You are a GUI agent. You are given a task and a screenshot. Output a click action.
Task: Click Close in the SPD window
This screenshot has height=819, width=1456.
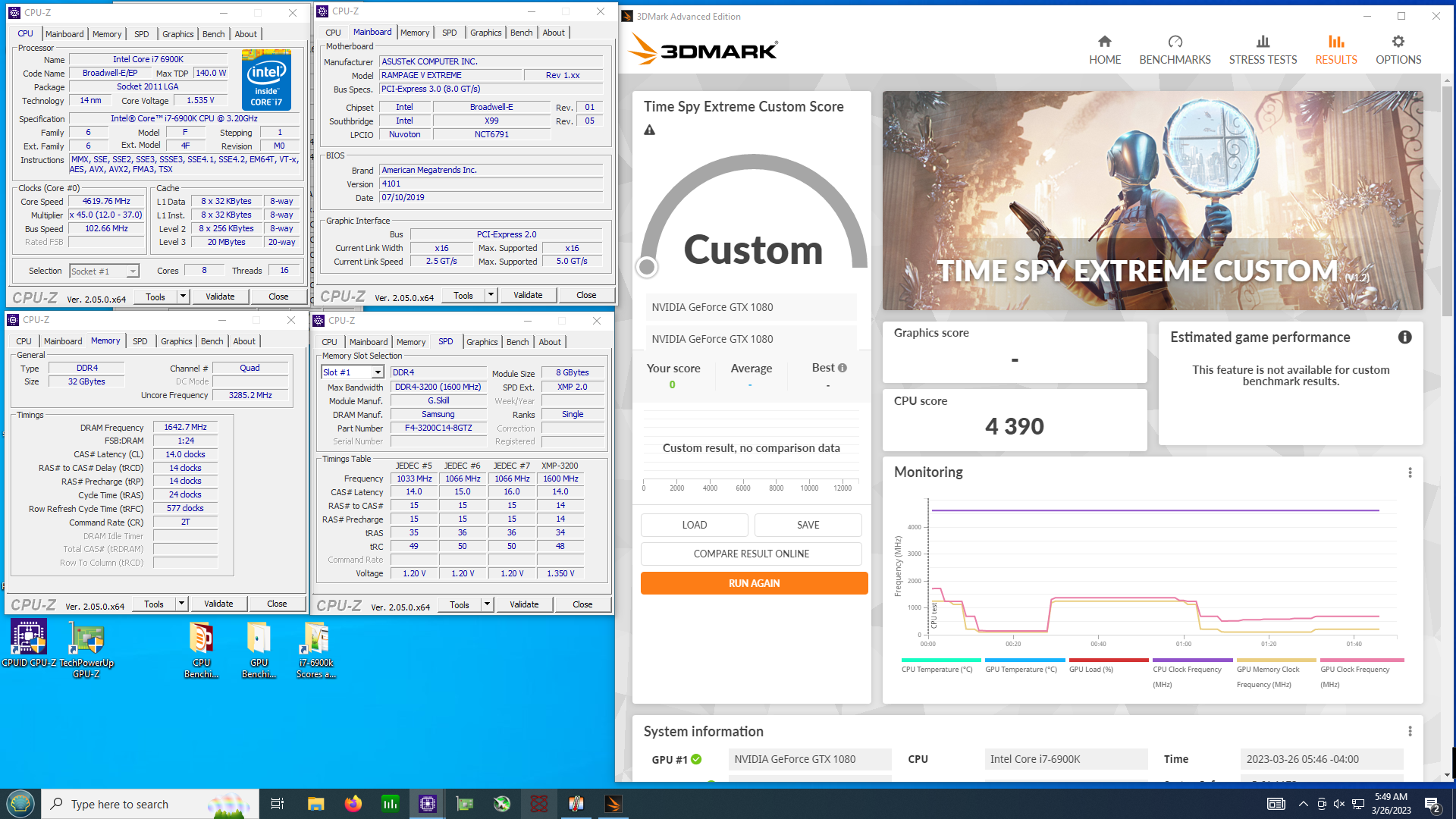582,604
